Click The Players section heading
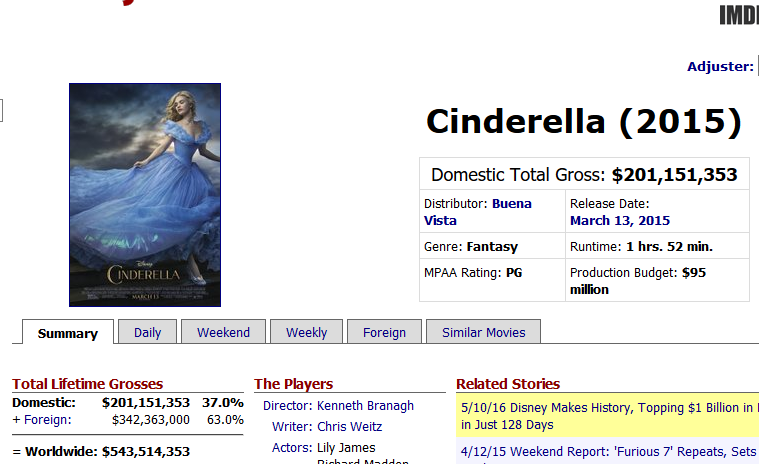Image resolution: width=759 pixels, height=464 pixels. pyautogui.click(x=293, y=384)
